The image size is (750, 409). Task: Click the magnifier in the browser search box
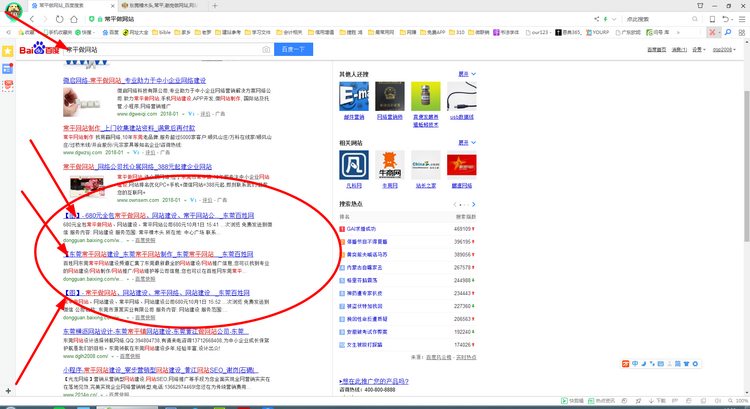(x=695, y=19)
